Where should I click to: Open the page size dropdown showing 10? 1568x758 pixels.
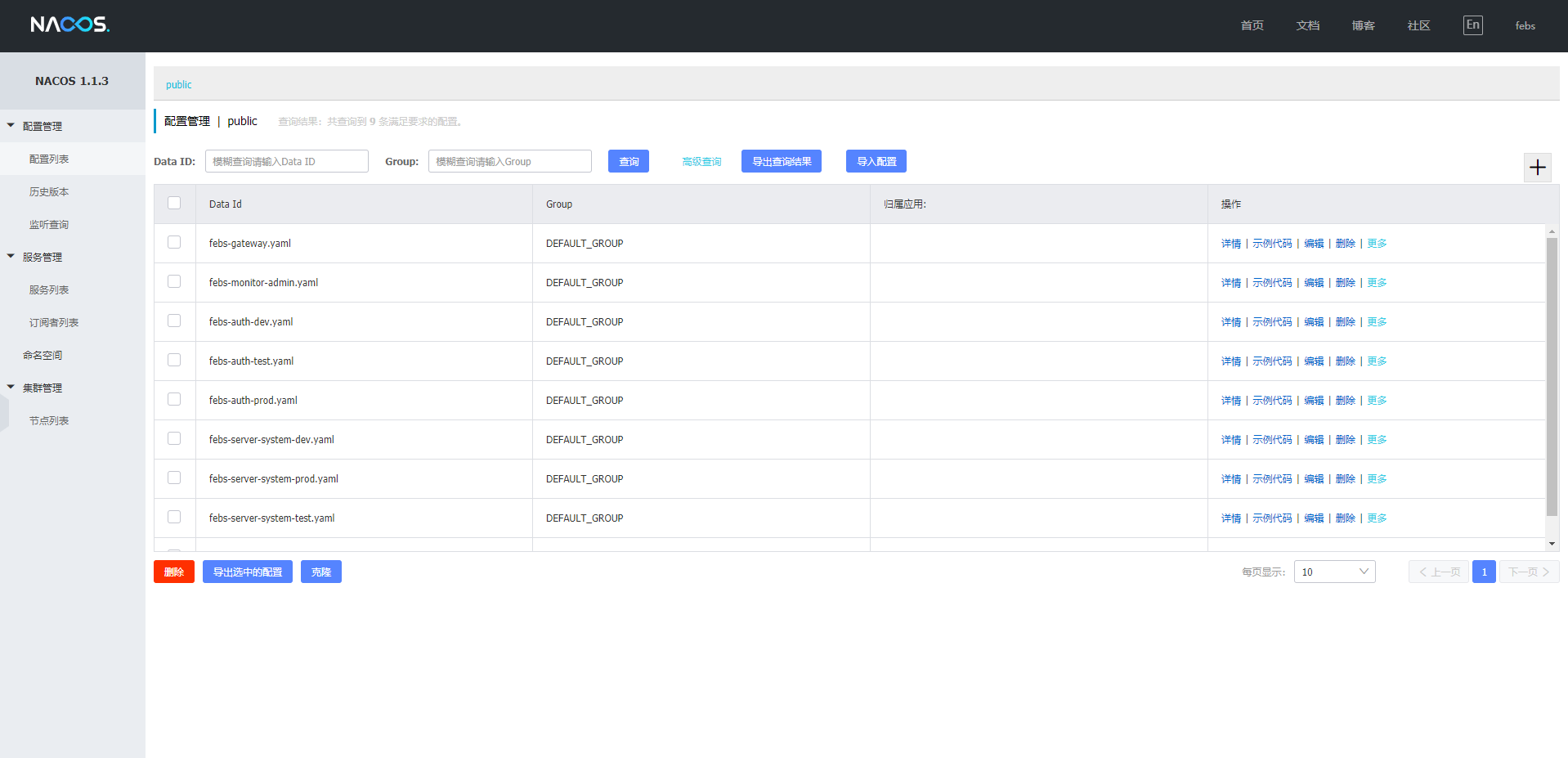pos(1334,571)
